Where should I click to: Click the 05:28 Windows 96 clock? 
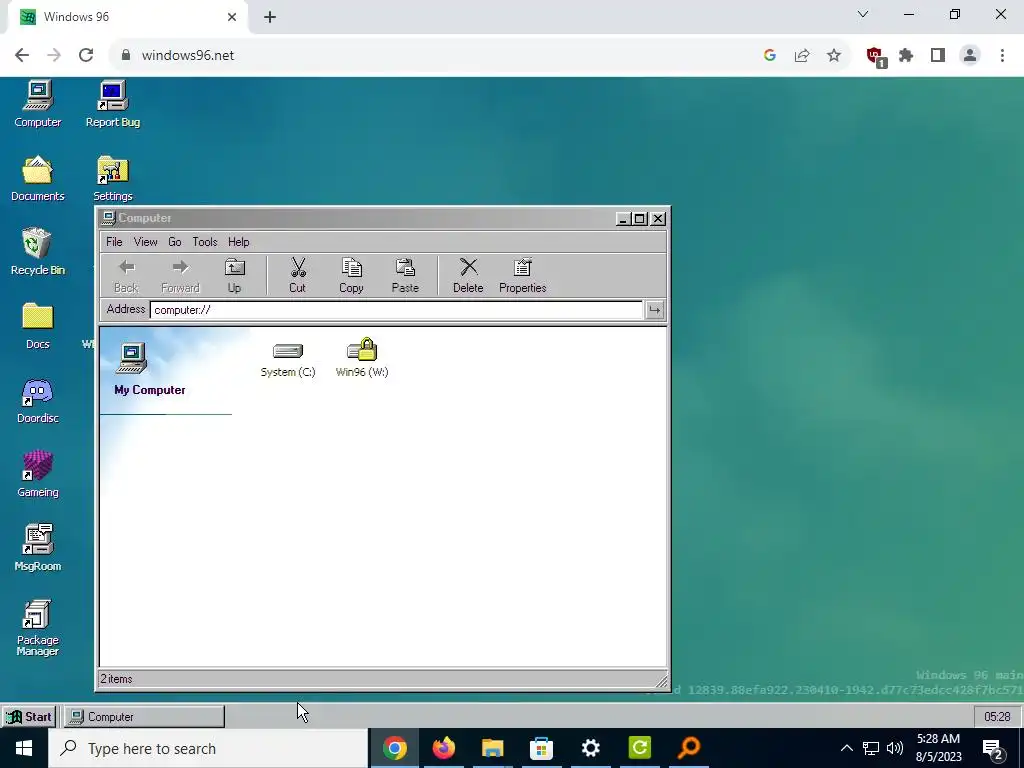[x=997, y=716]
